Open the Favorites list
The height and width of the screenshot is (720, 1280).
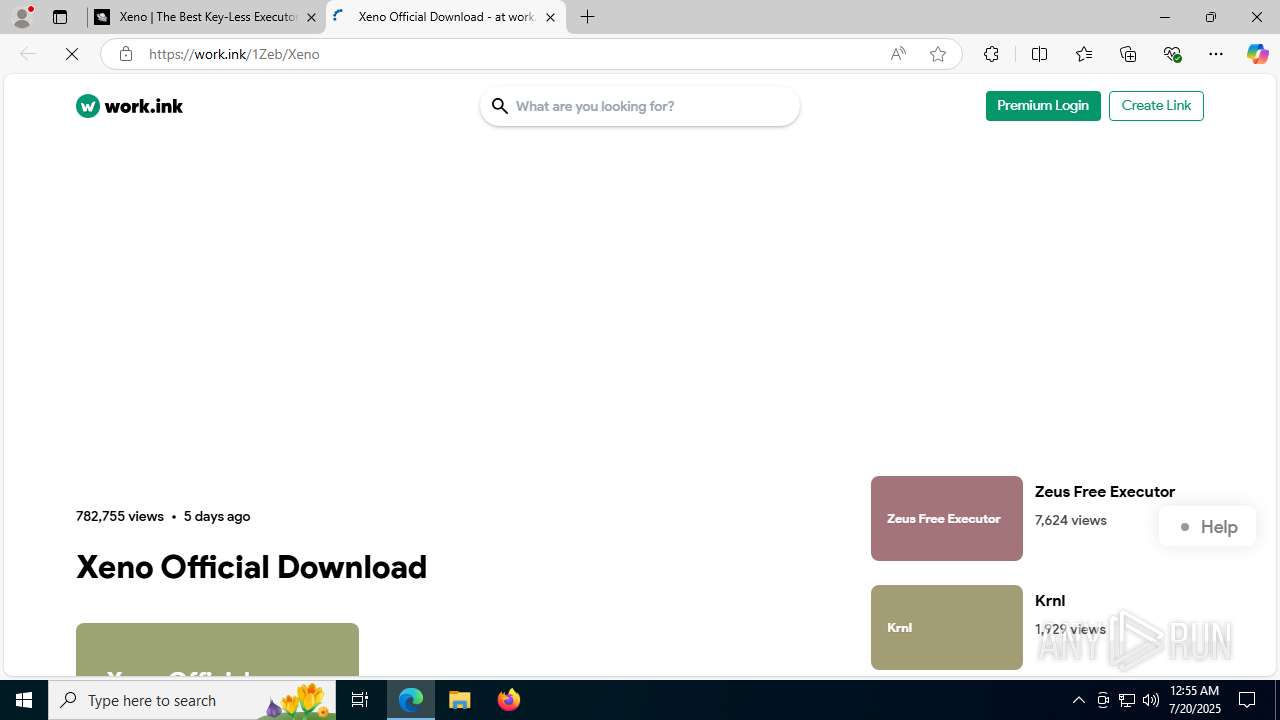coord(1084,54)
